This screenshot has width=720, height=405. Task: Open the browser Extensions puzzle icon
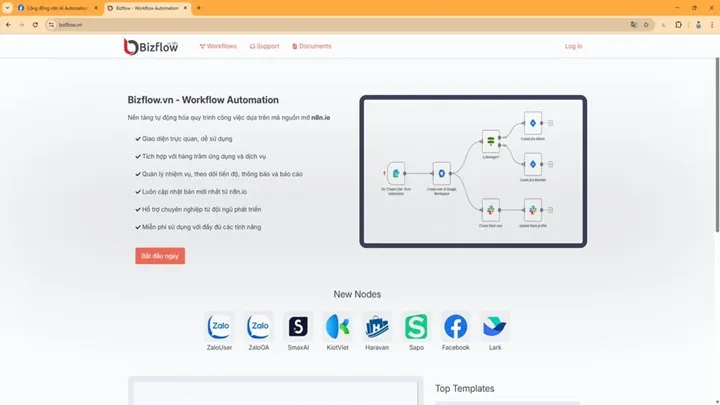(x=679, y=24)
